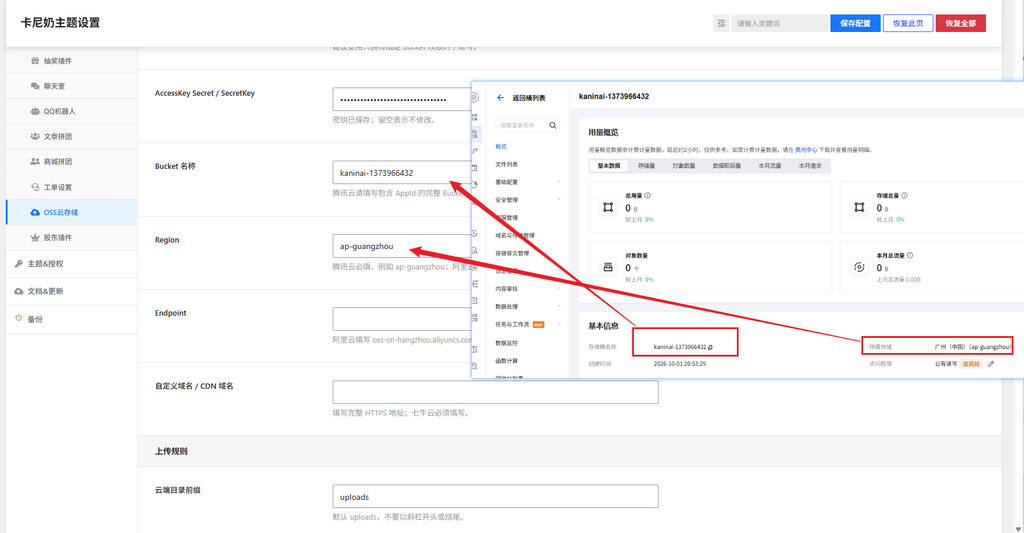Viewport: 1024px width, 533px height.
Task: Click the Bucket 名称 input field
Action: (x=402, y=172)
